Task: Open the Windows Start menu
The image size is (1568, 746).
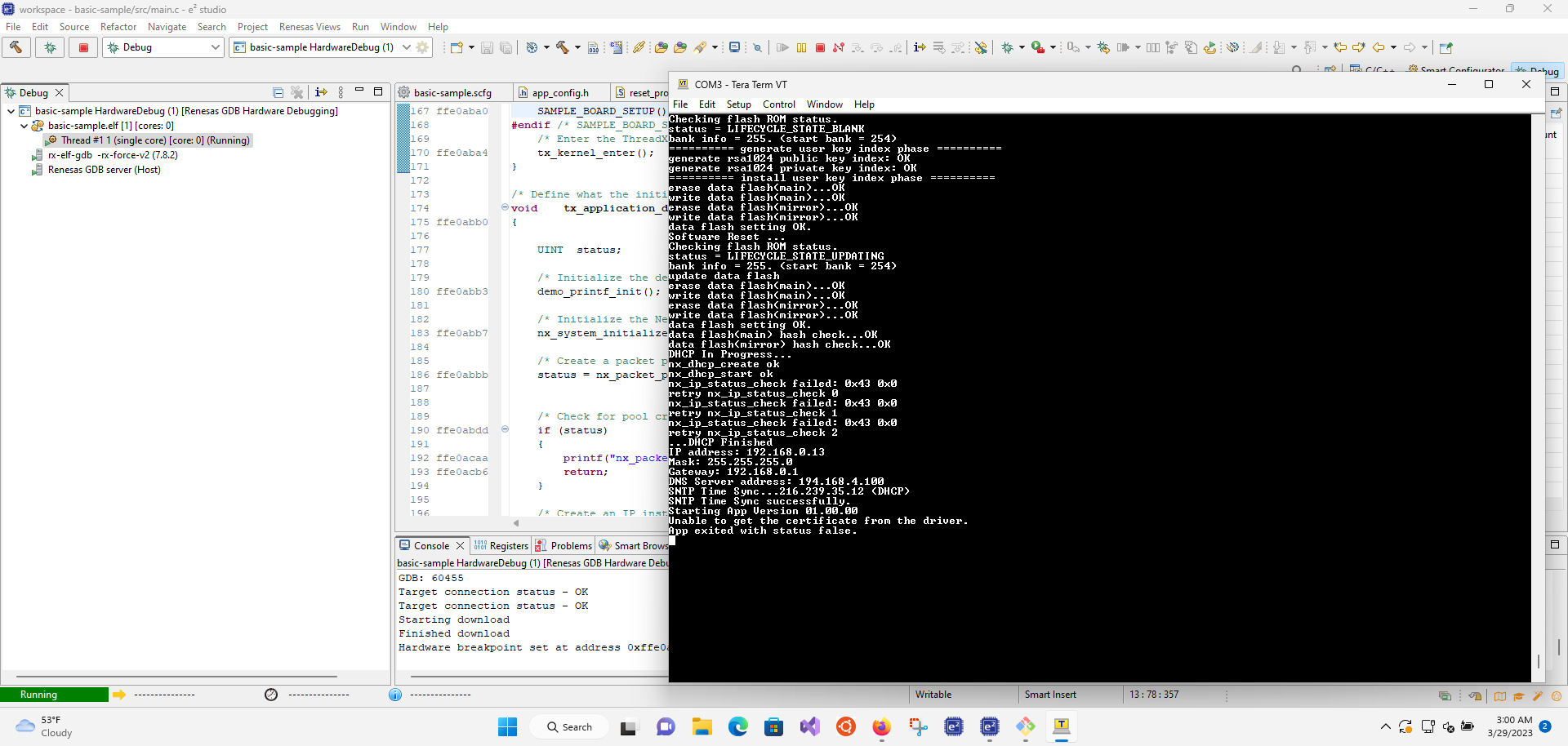Action: click(x=507, y=726)
